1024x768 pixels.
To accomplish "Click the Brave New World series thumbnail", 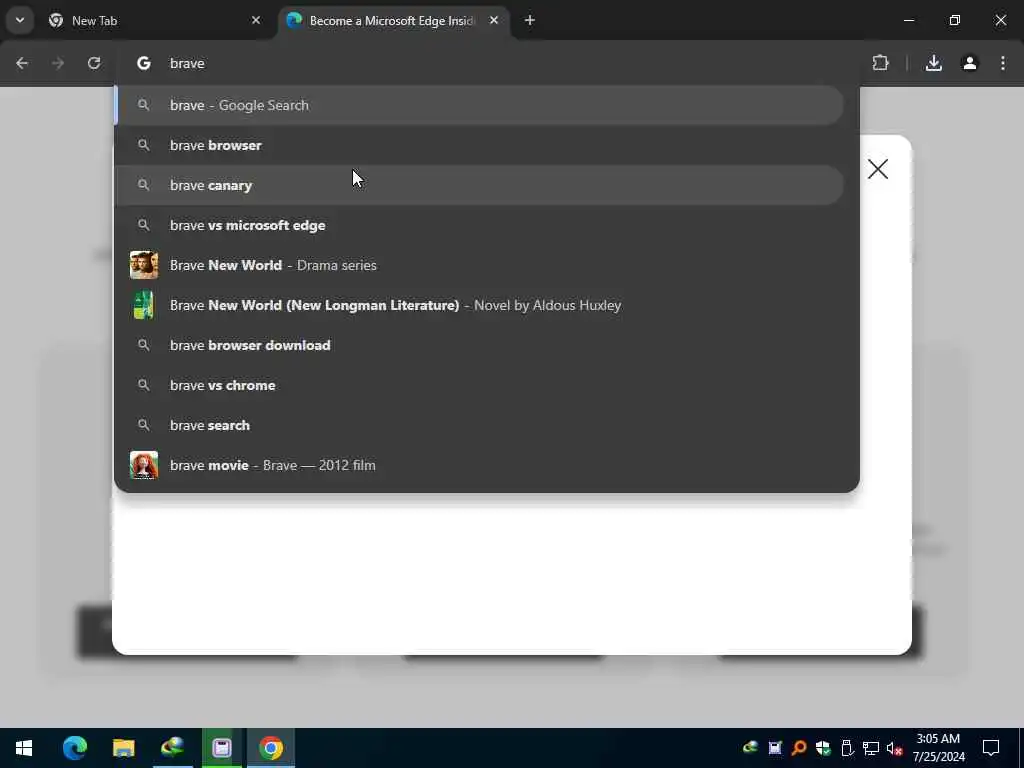I will tap(144, 265).
